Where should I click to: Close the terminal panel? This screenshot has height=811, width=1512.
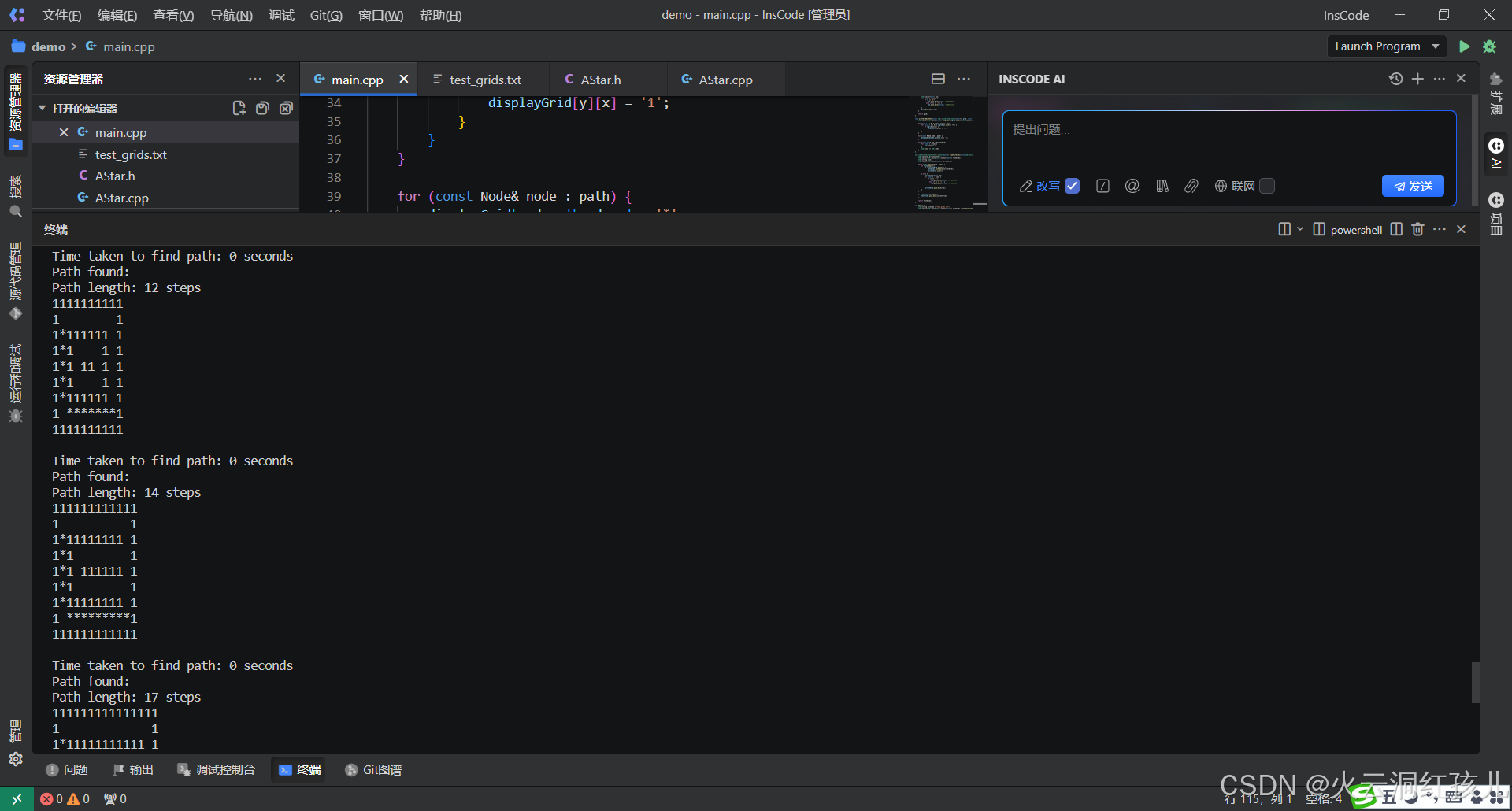[1462, 229]
